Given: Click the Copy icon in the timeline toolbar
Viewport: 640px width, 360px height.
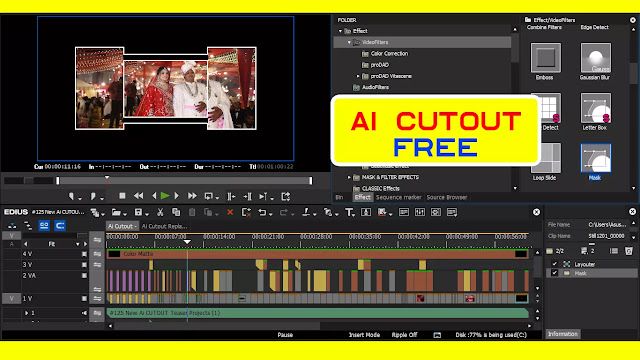Looking at the screenshot, I should pos(176,212).
